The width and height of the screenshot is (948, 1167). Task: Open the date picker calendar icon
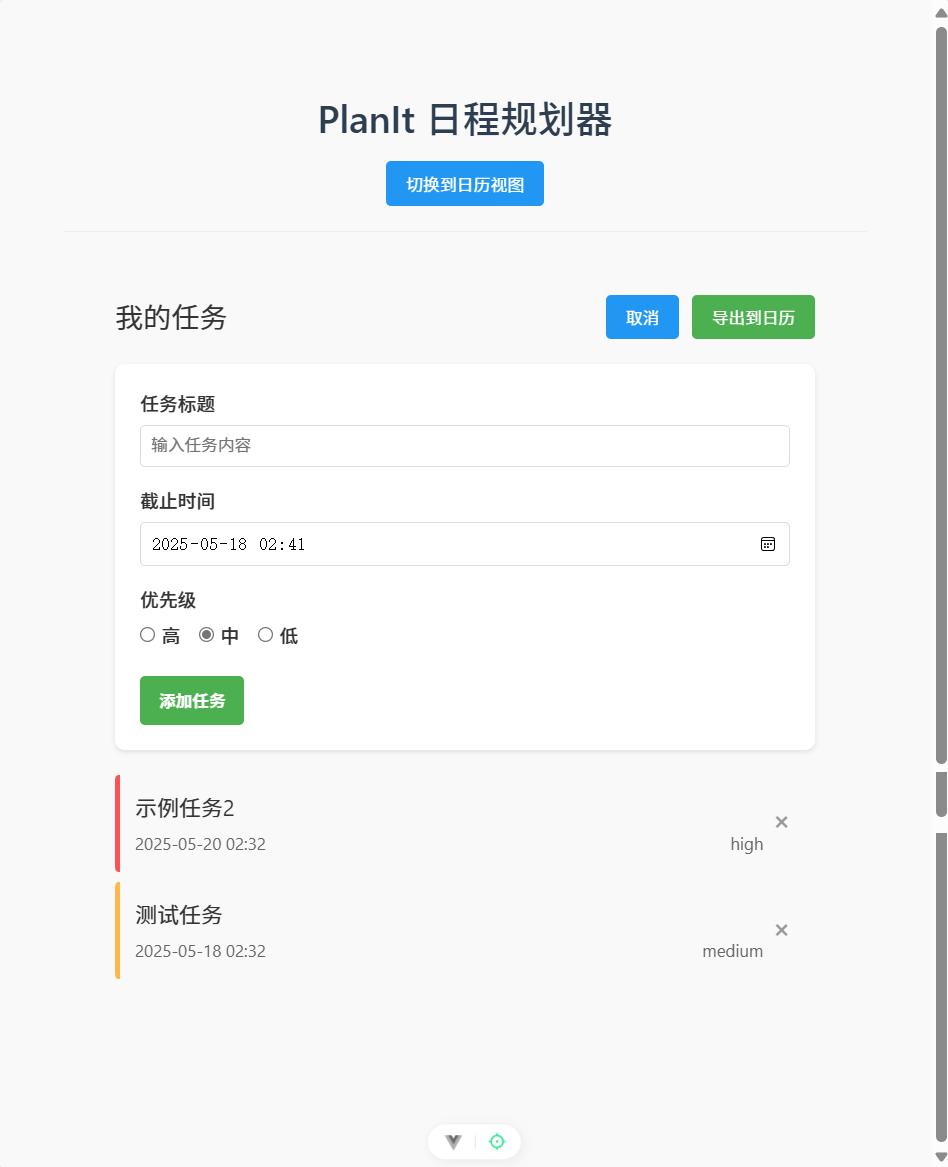(x=767, y=544)
